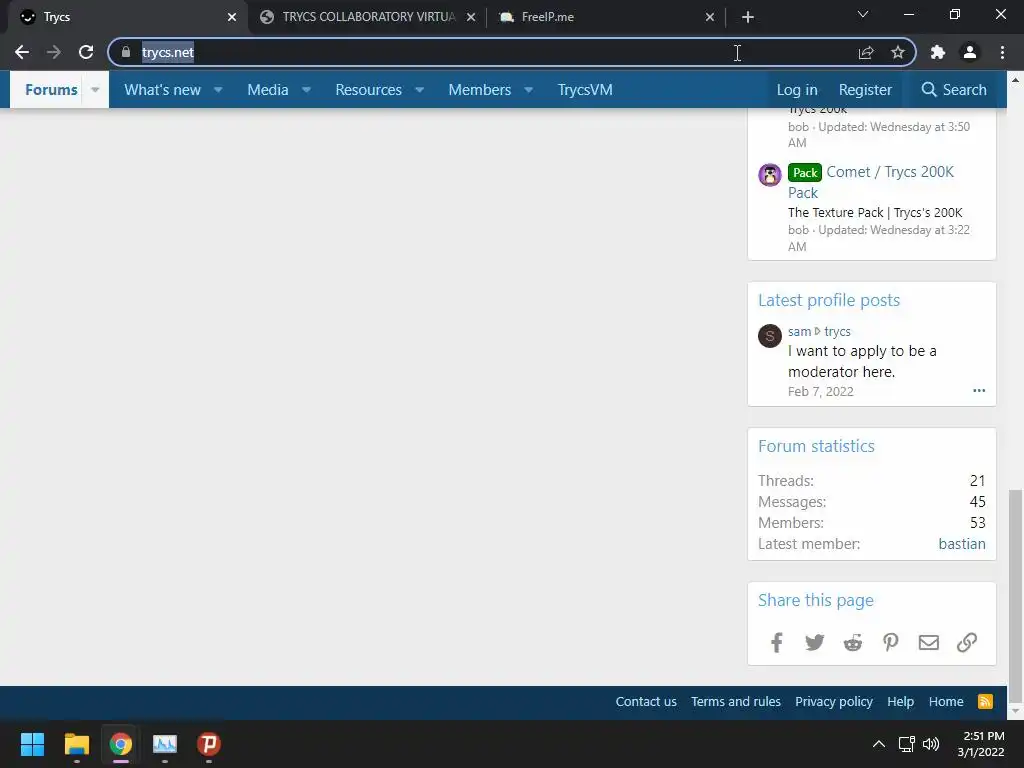Open the TrycsVM nav item
Viewport: 1024px width, 768px height.
point(585,90)
